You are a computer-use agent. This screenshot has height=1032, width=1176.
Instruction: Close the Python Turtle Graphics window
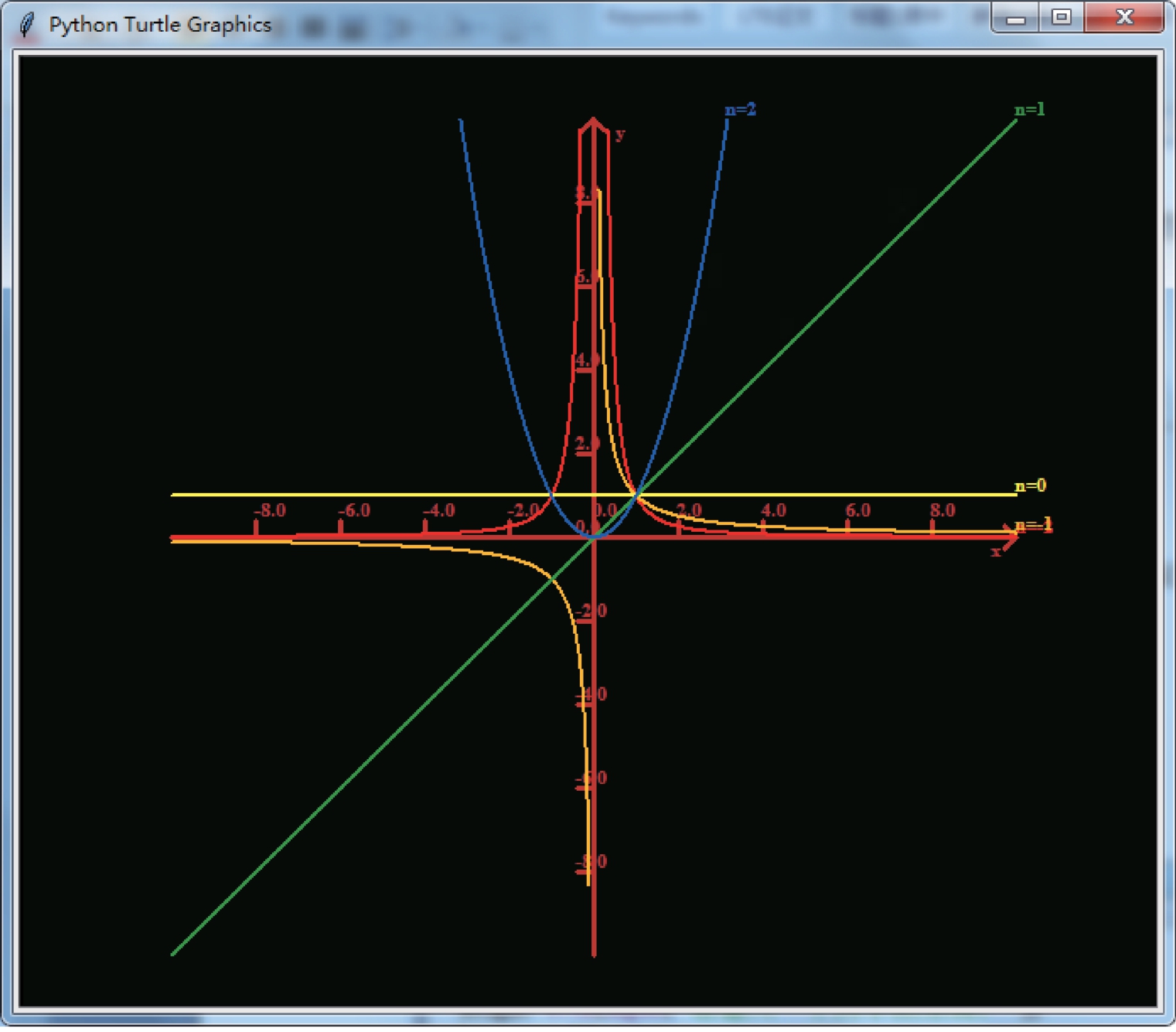tap(1124, 17)
